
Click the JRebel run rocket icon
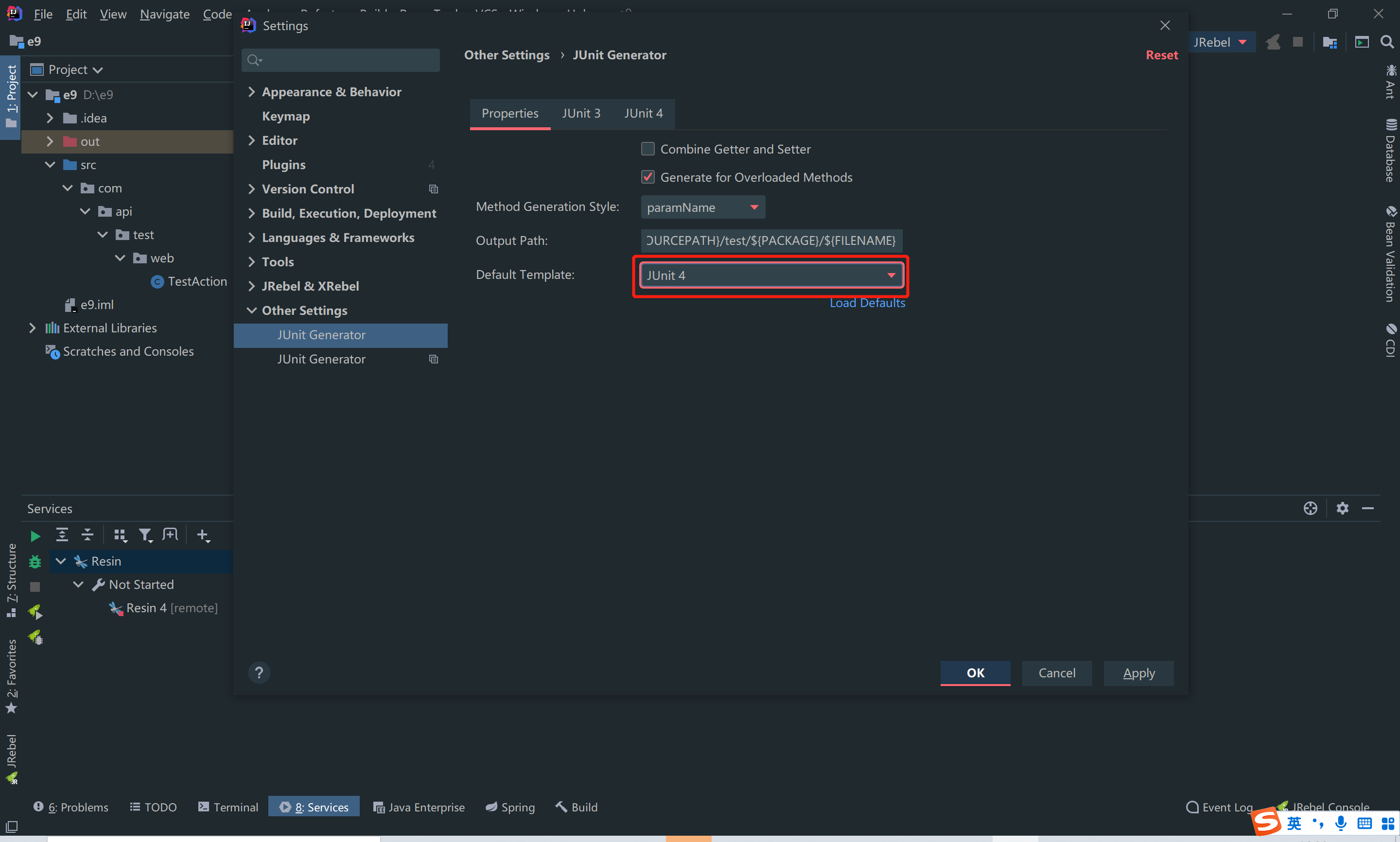click(35, 612)
